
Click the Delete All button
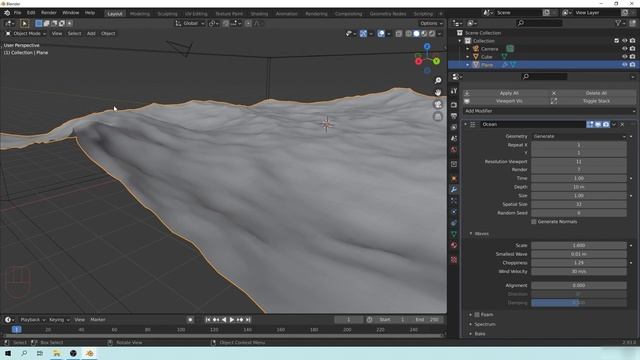pos(593,93)
